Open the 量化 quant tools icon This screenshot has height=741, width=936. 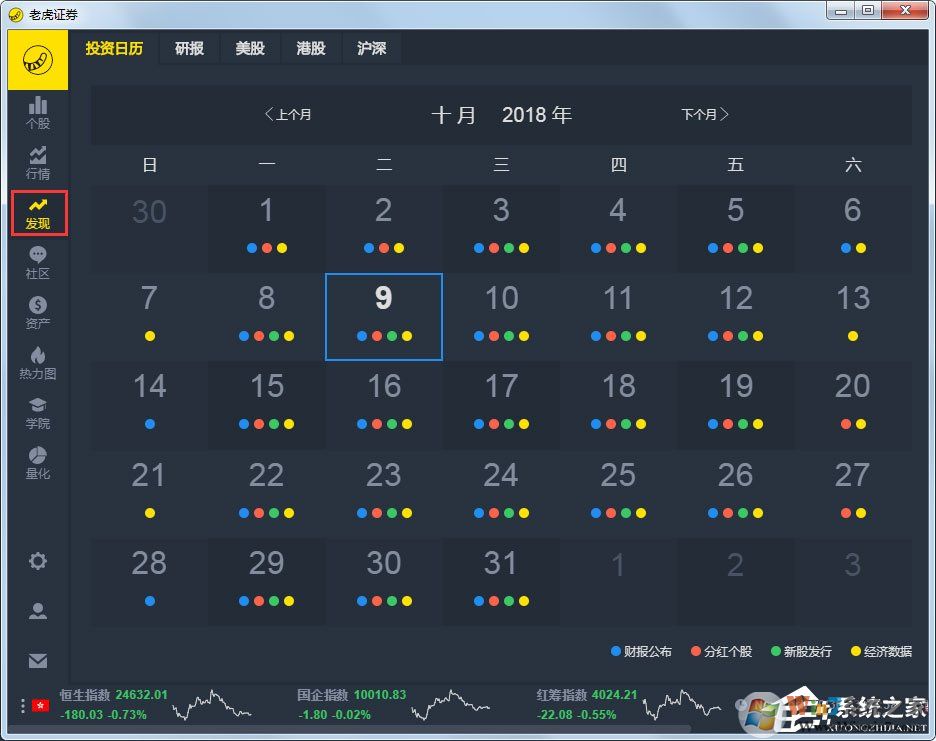pos(37,462)
